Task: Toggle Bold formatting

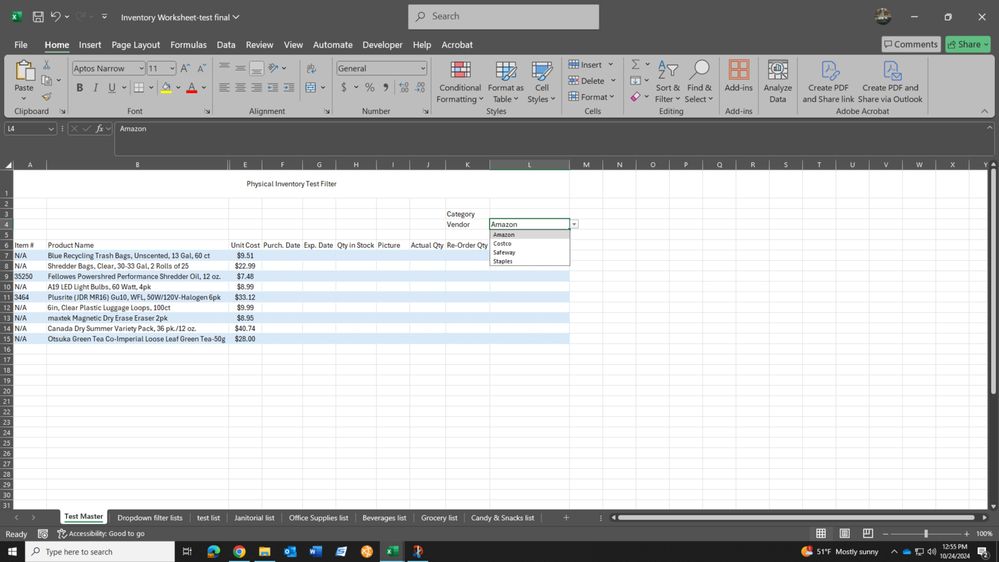Action: [x=80, y=88]
